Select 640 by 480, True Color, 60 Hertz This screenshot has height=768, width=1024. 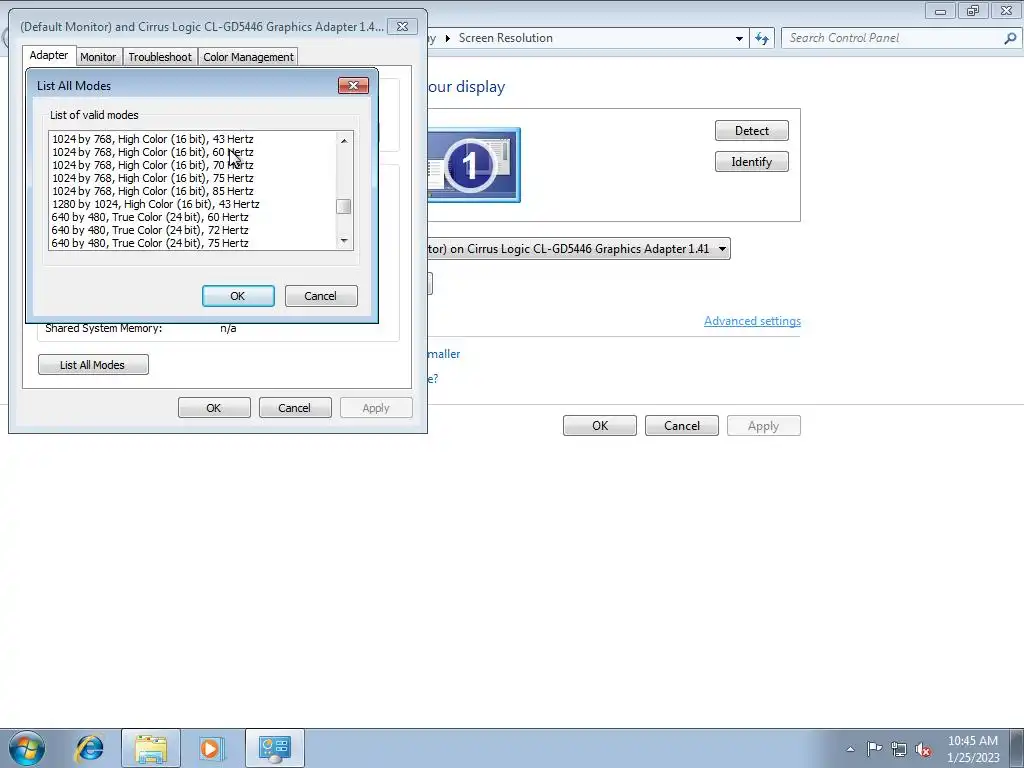click(x=193, y=217)
